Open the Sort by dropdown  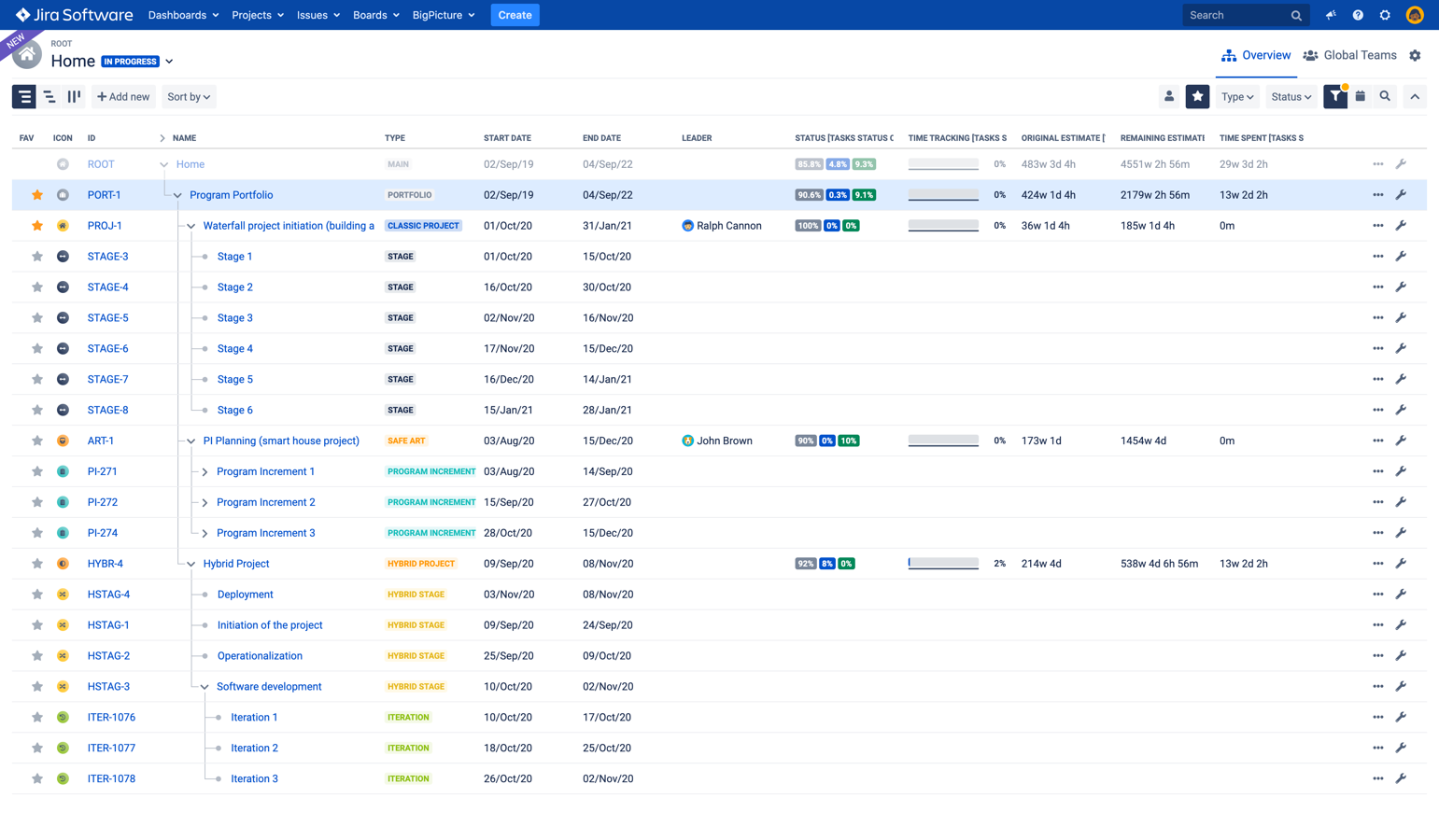coord(189,96)
